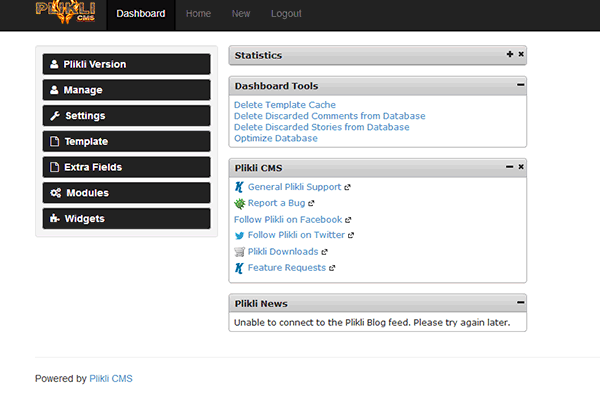
Task: Click the Twitter bird icon
Action: click(239, 235)
